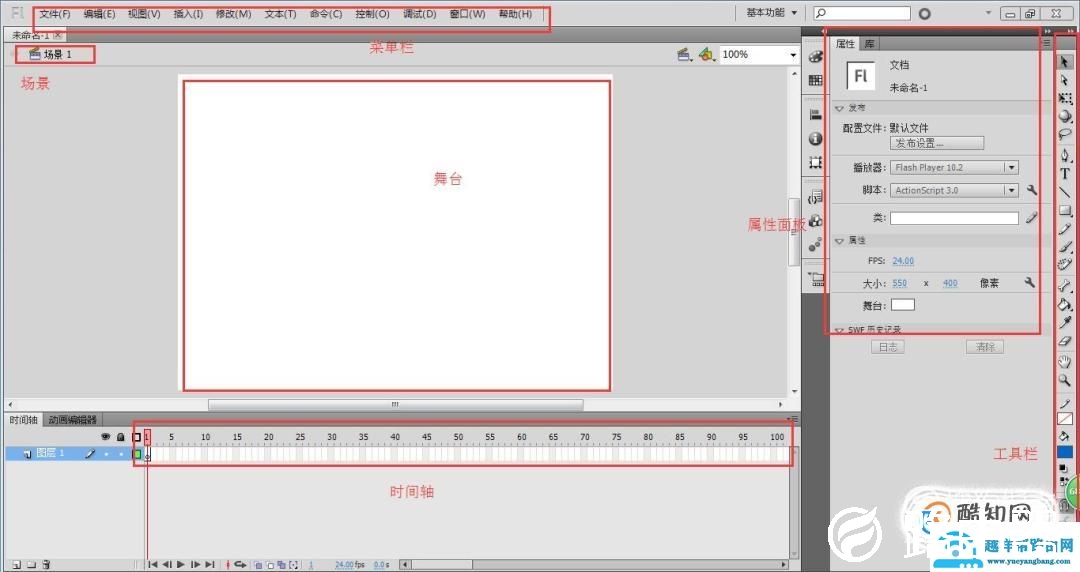Switch to the 库 tab

(x=870, y=43)
